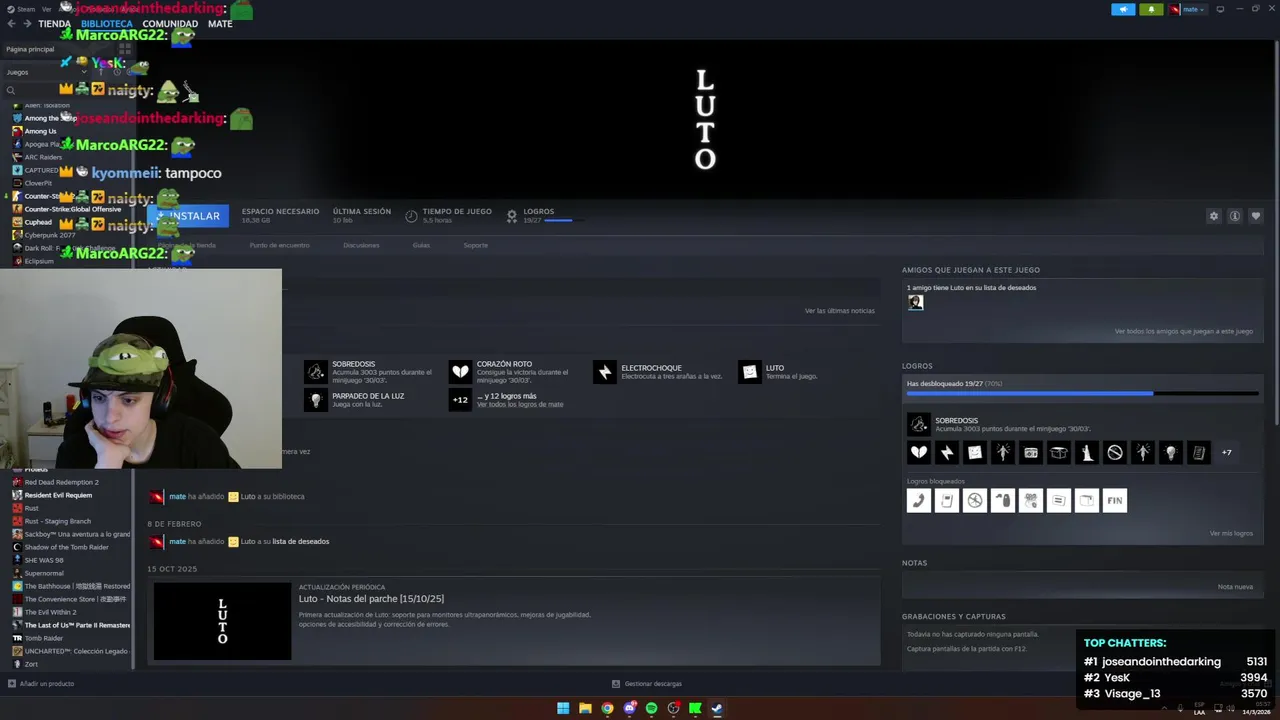Select Zort in the library list

pos(30,664)
